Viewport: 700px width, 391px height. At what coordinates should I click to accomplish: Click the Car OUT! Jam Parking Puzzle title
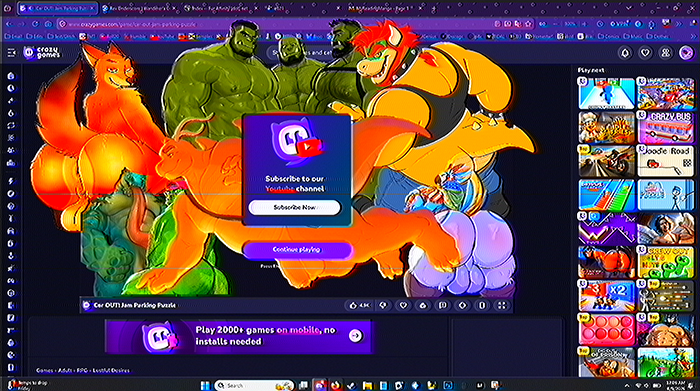tap(134, 305)
